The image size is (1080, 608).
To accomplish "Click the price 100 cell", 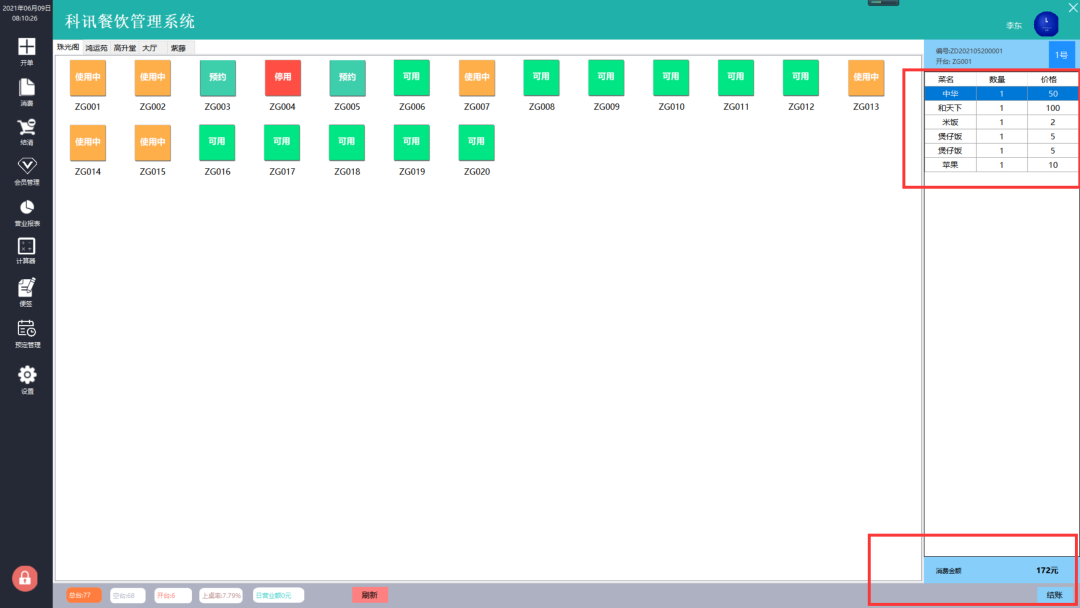I will (x=1052, y=108).
